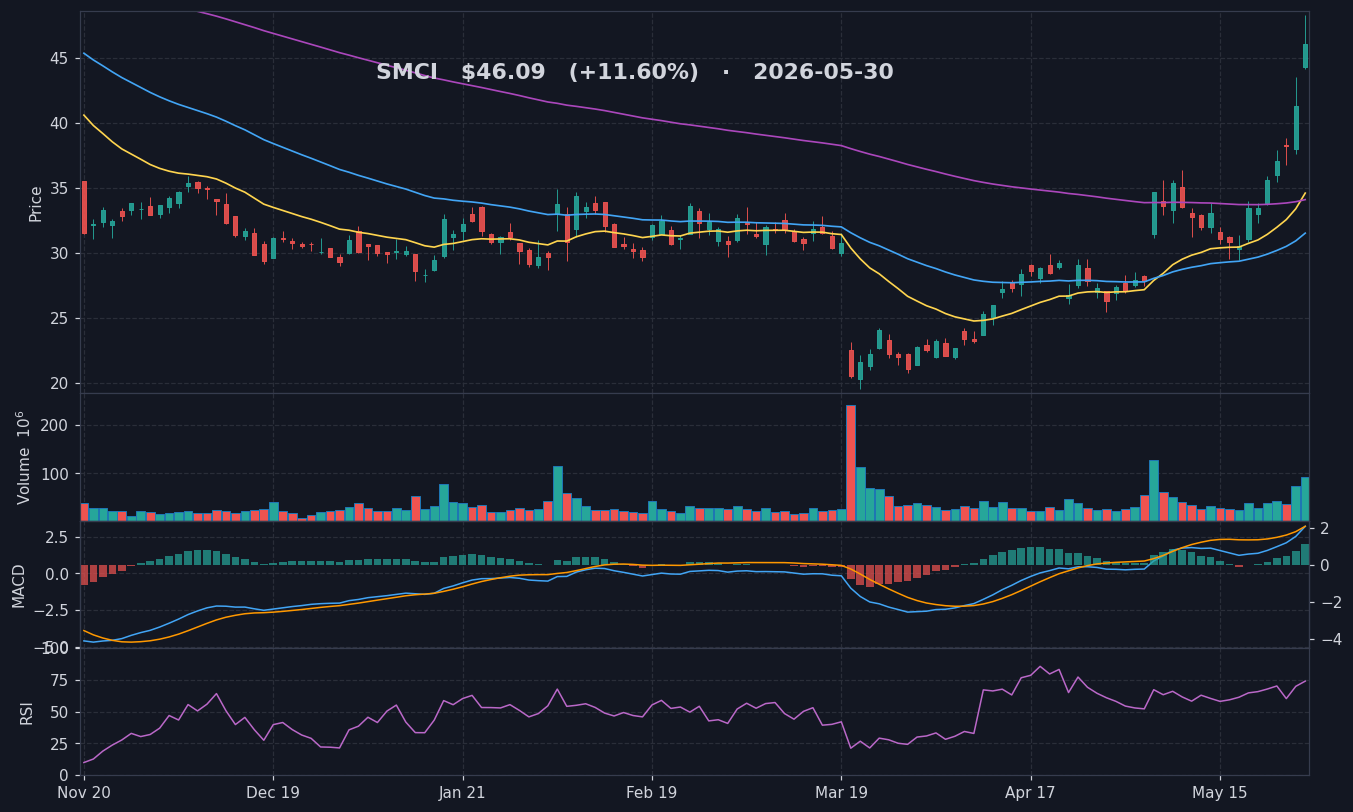Click the 35 price axis tick
This screenshot has height=812, width=1353.
[x=58, y=188]
